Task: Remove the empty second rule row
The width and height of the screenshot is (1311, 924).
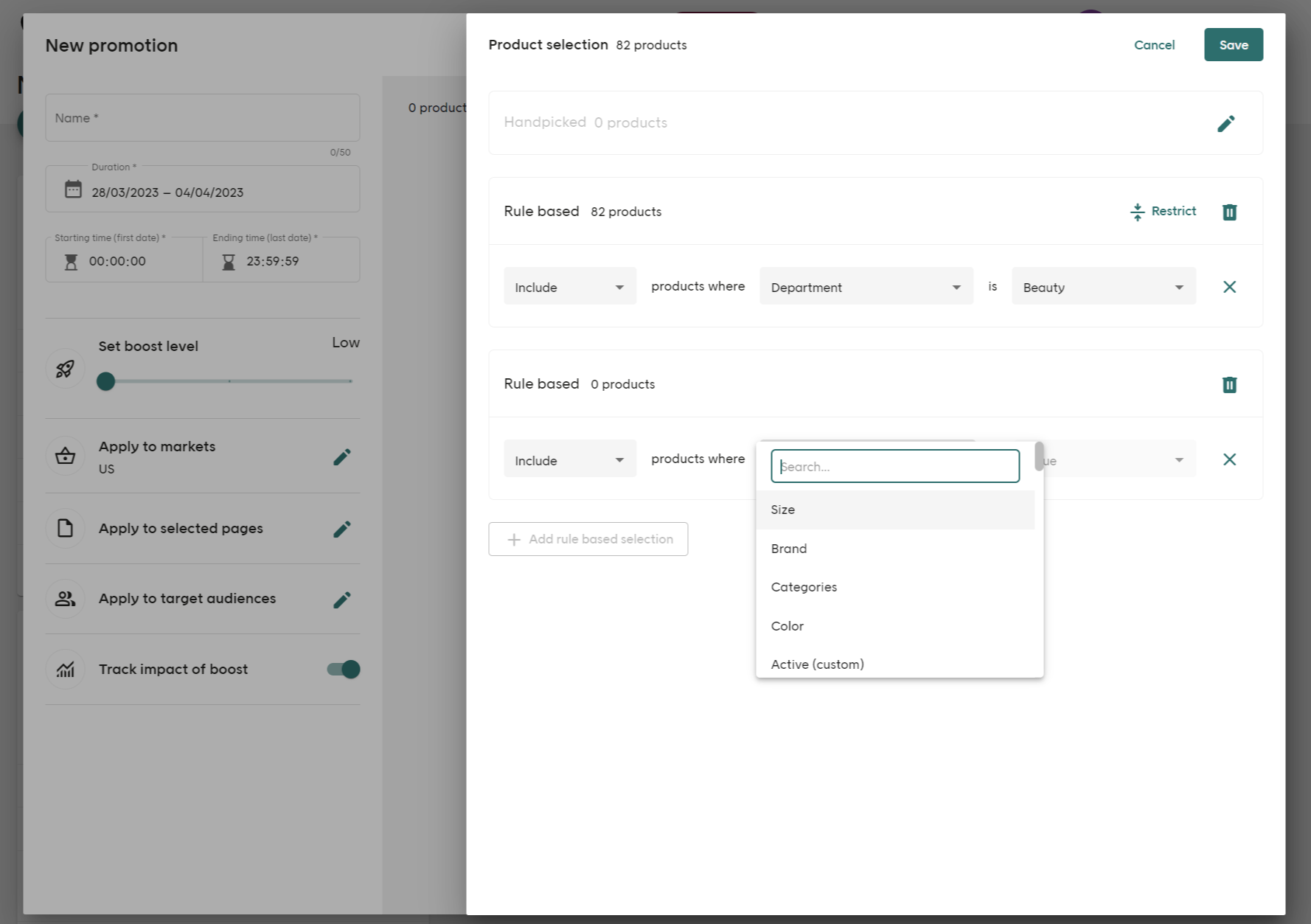Action: pos(1229,459)
